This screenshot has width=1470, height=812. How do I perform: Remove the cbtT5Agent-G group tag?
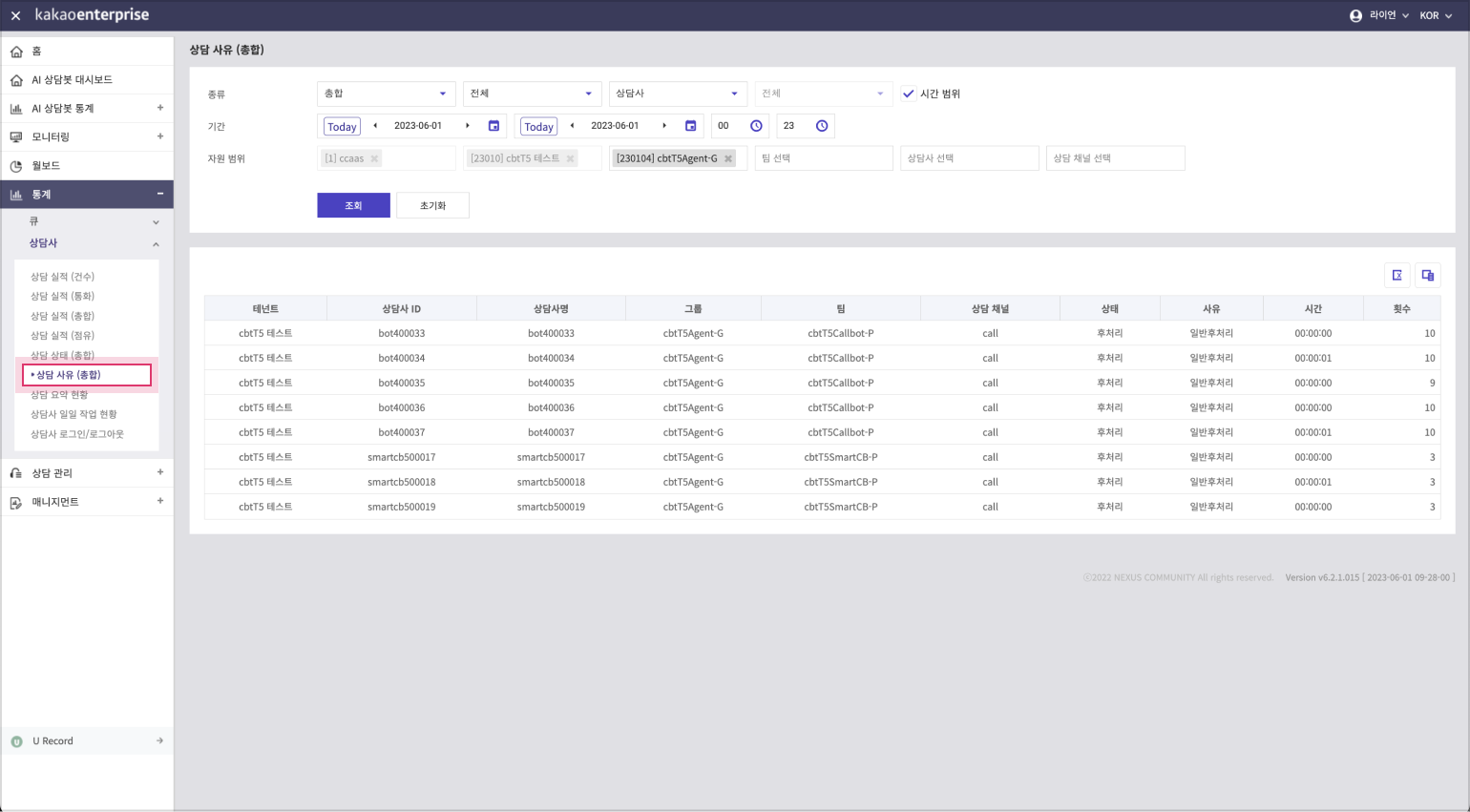[728, 159]
